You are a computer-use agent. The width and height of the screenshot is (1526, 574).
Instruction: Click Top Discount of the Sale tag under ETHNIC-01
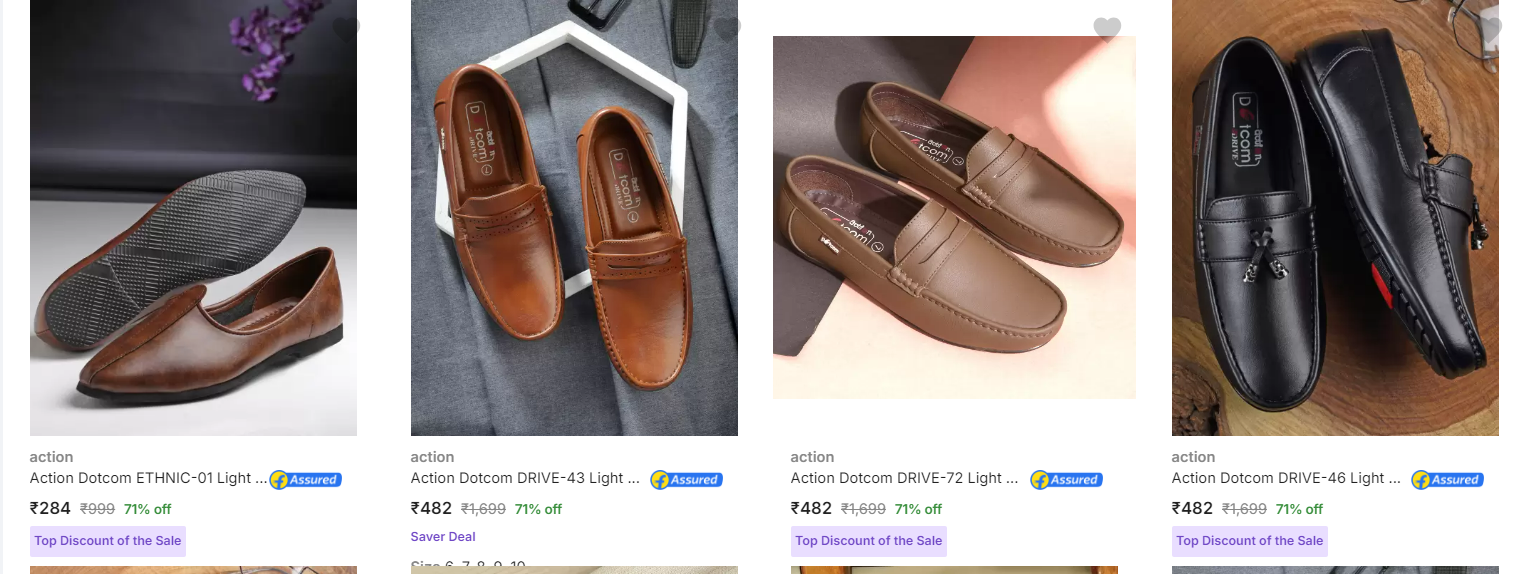pyautogui.click(x=108, y=541)
